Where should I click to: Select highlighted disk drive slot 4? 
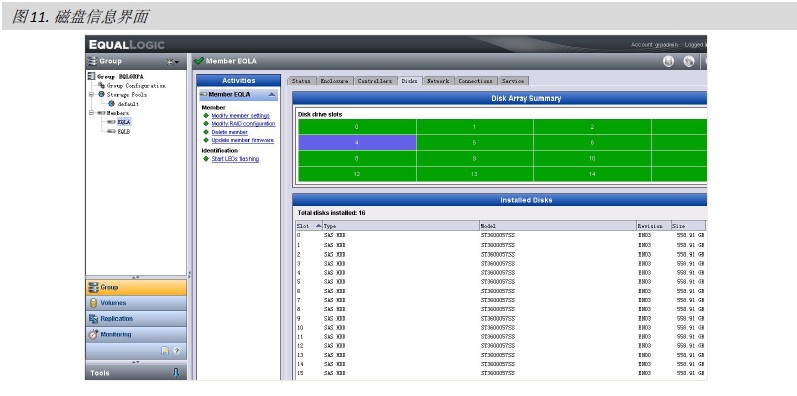tap(357, 143)
